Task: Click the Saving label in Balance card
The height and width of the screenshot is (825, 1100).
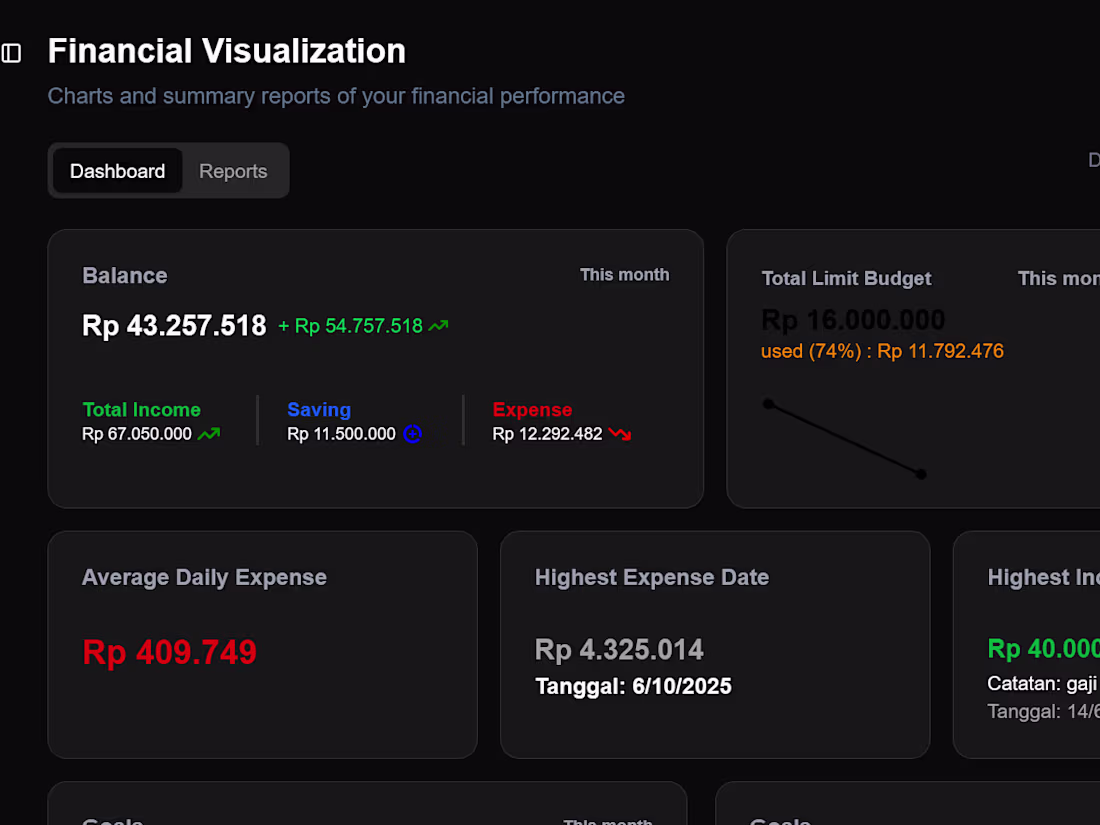Action: coord(319,409)
